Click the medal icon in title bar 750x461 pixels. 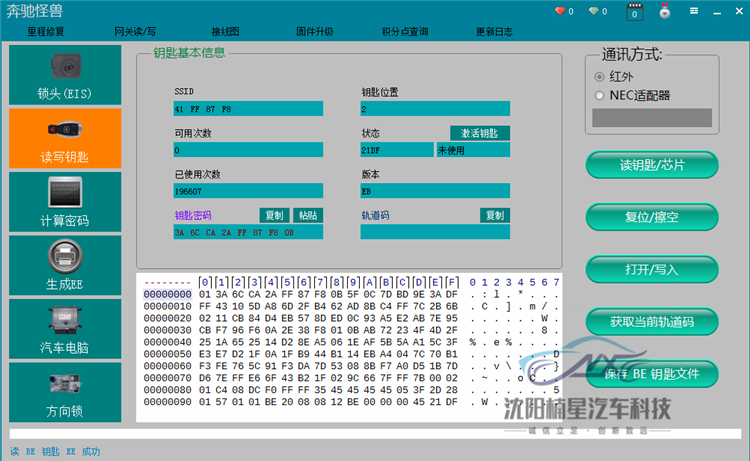tap(664, 12)
